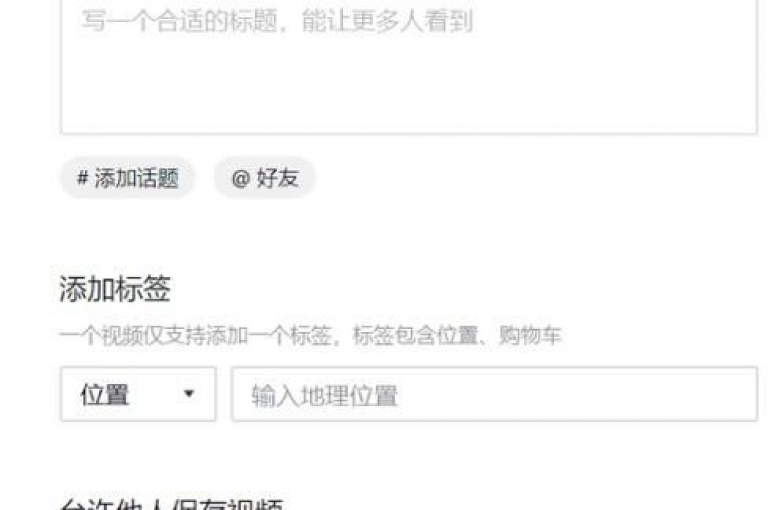The width and height of the screenshot is (768, 510).
Task: Focus the 输入地理位置 input field
Action: (495, 394)
